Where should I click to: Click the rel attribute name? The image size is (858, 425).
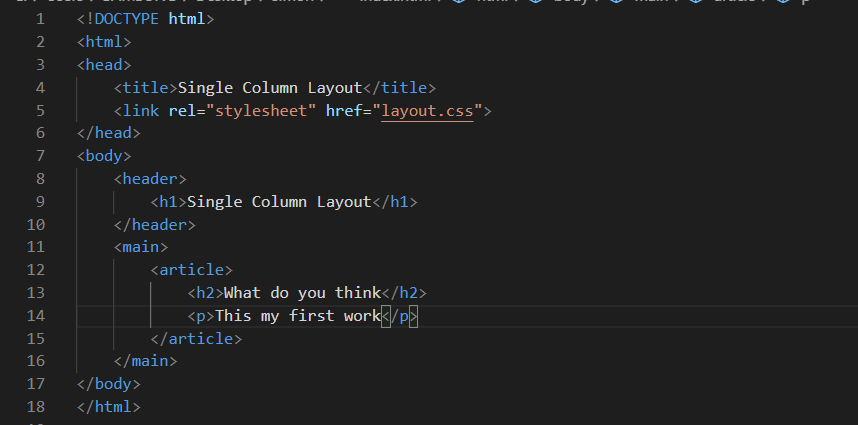coord(182,111)
